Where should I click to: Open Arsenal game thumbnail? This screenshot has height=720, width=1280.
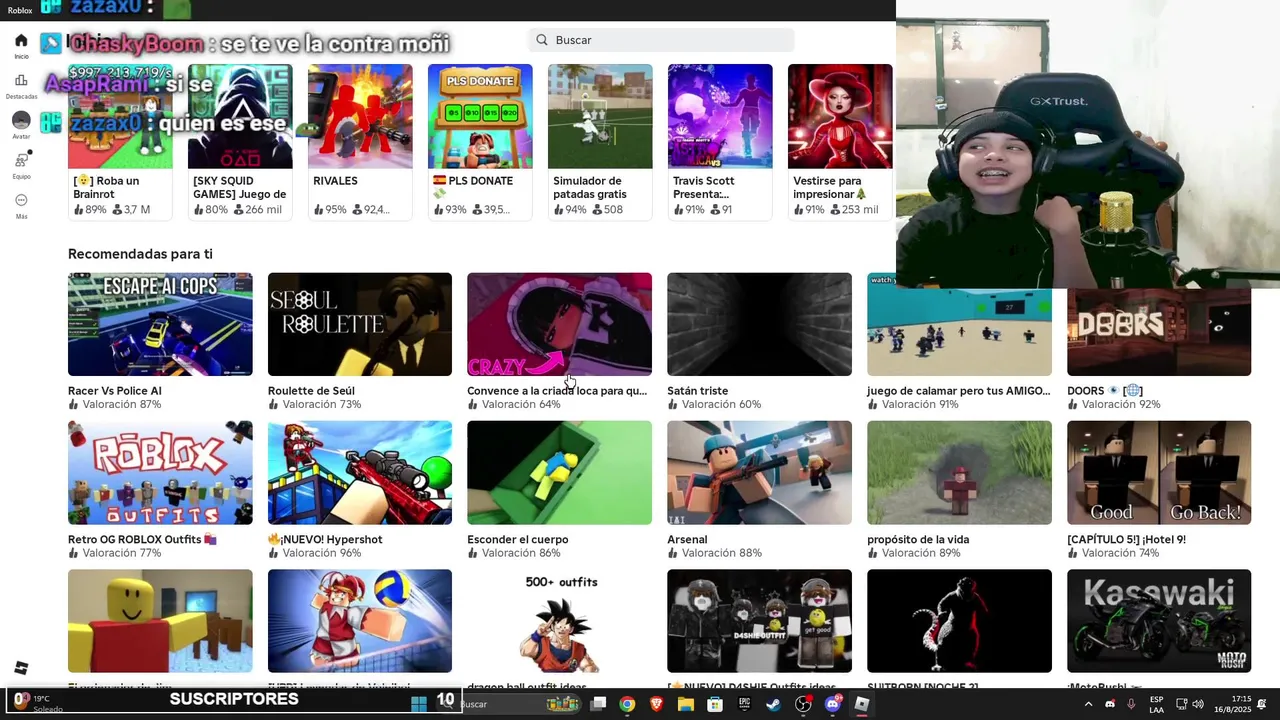tap(759, 472)
